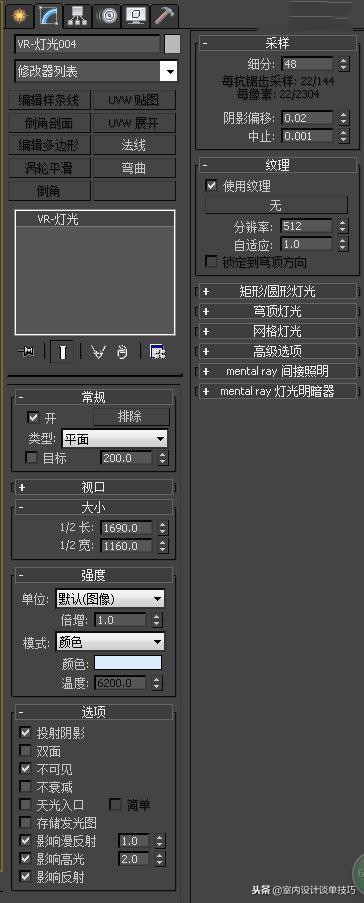Image resolution: width=364 pixels, height=903 pixels.
Task: Toggle the 开 light checkbox
Action: [33, 417]
